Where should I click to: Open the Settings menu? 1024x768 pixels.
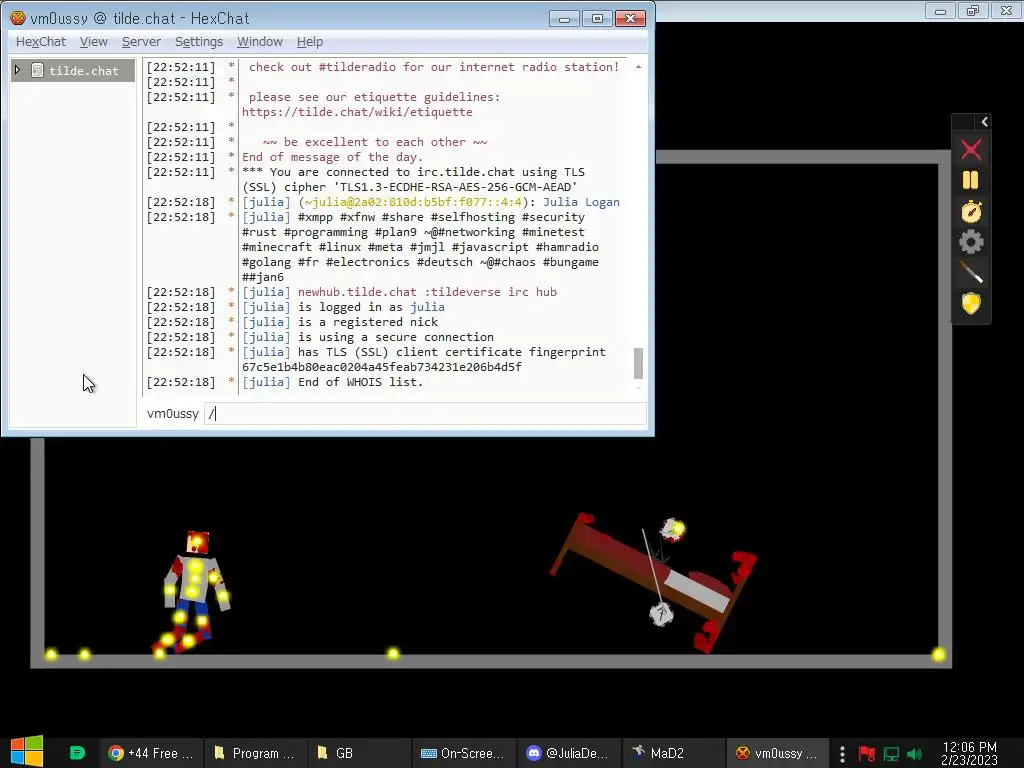click(199, 42)
